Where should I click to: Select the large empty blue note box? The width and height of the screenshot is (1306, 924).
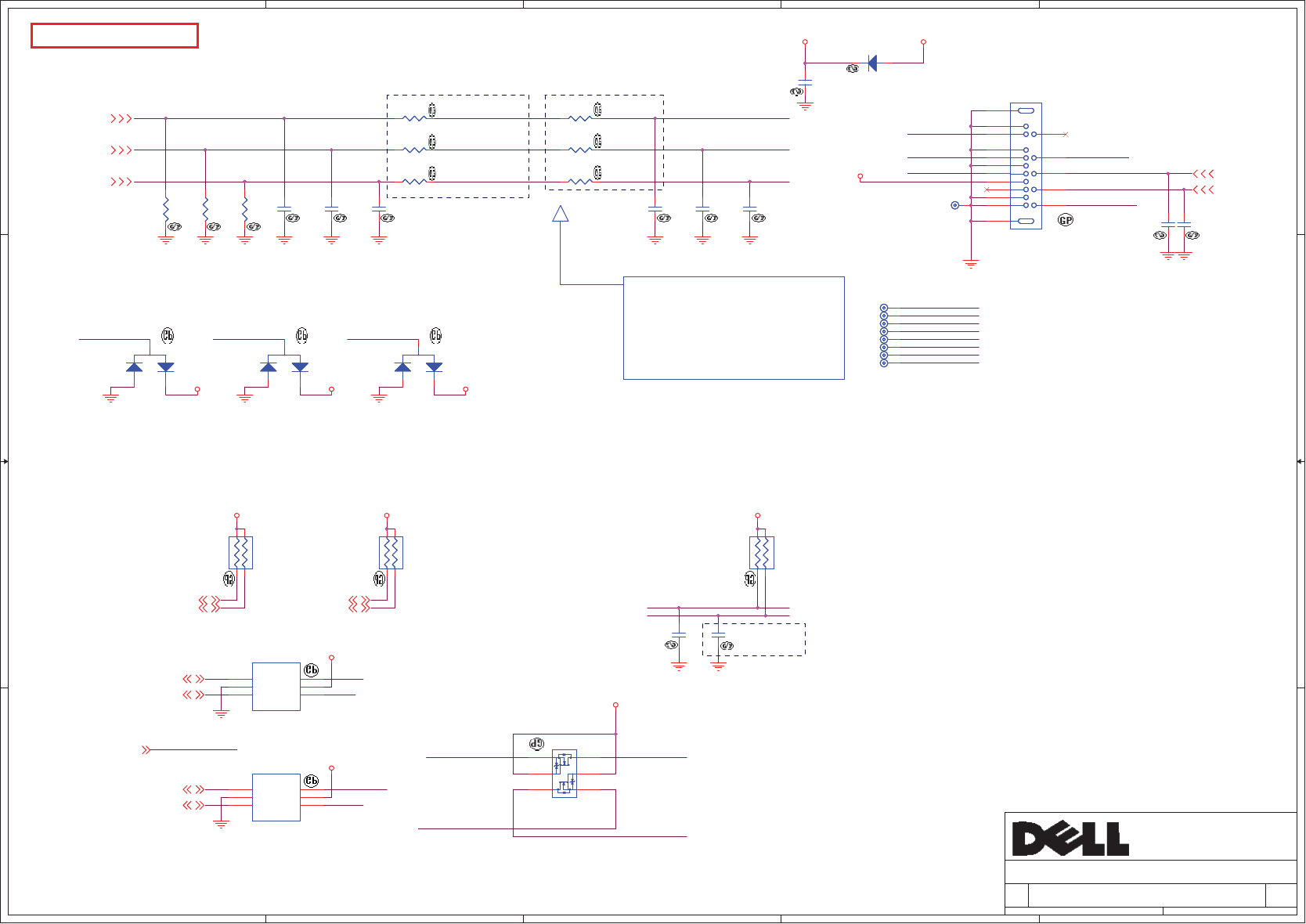[x=734, y=328]
